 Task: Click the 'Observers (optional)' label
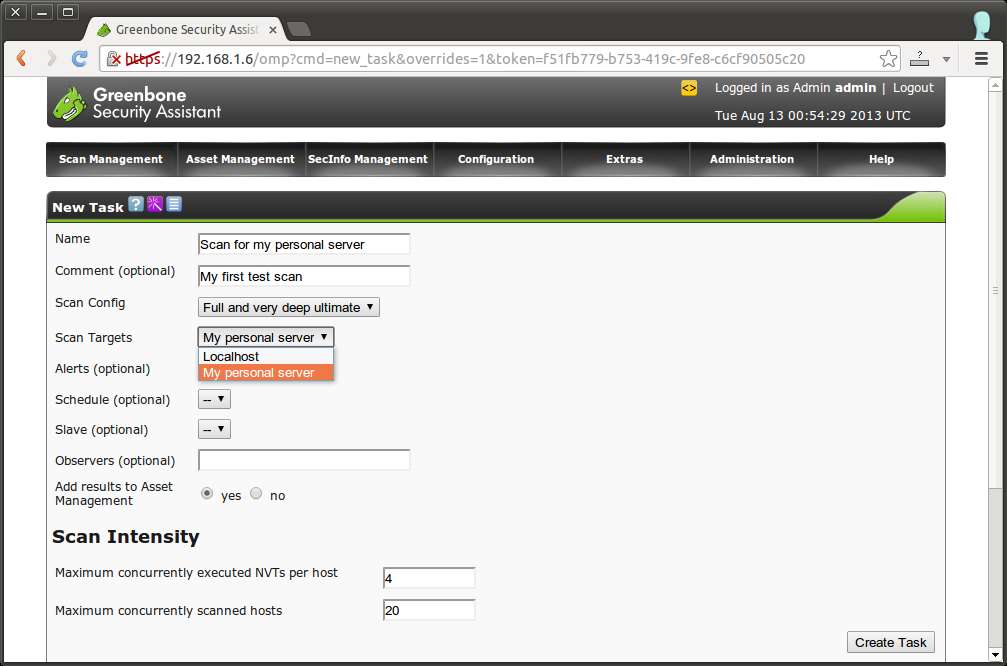[115, 460]
